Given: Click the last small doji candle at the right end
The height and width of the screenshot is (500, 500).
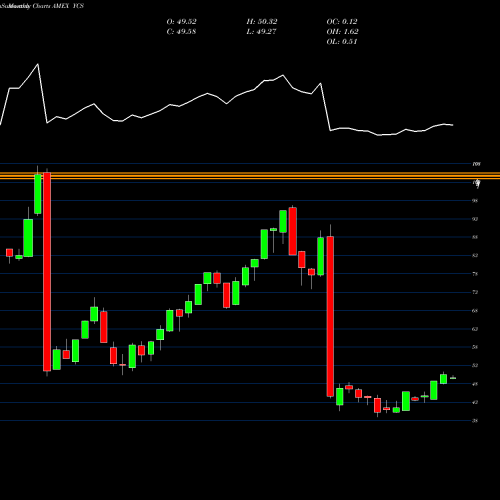Looking at the screenshot, I should tap(453, 378).
